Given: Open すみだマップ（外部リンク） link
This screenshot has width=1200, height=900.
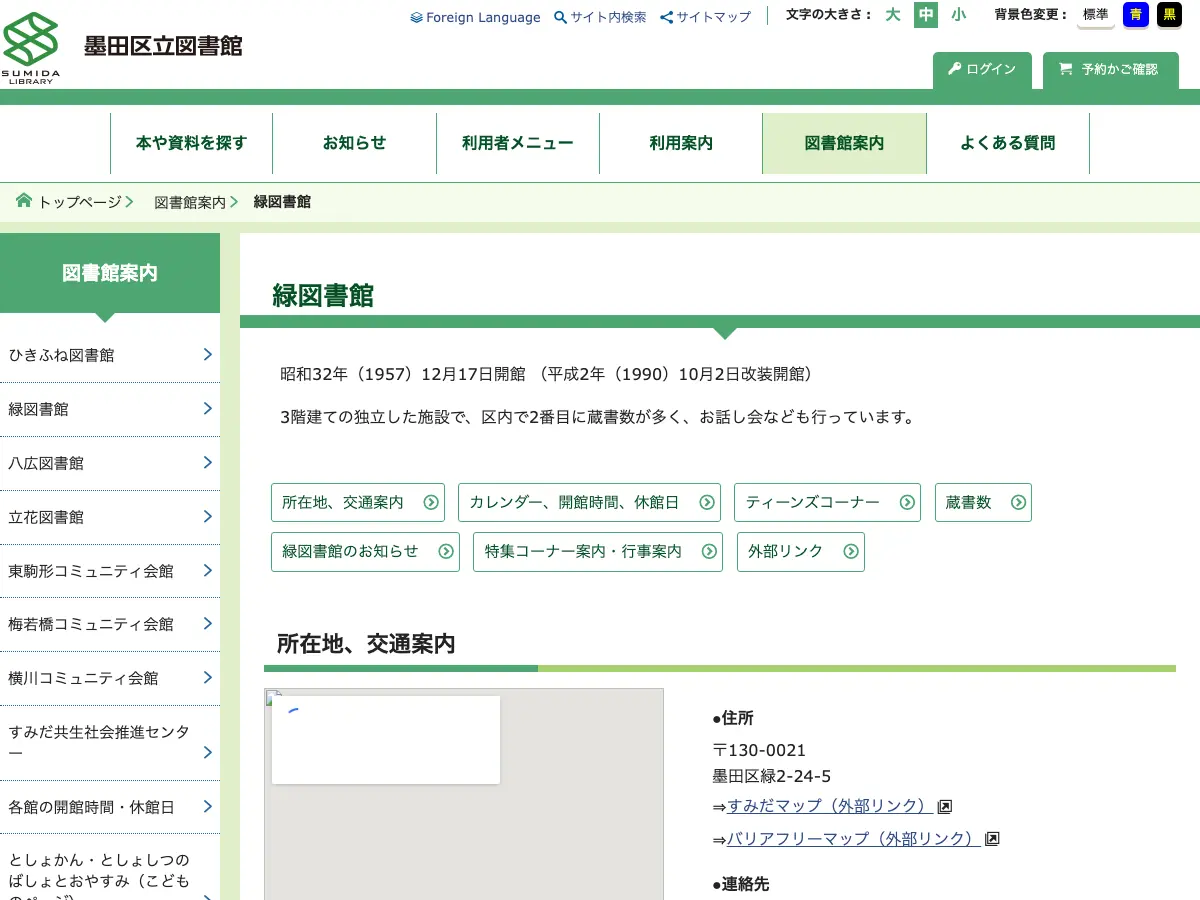Looking at the screenshot, I should click(x=829, y=806).
